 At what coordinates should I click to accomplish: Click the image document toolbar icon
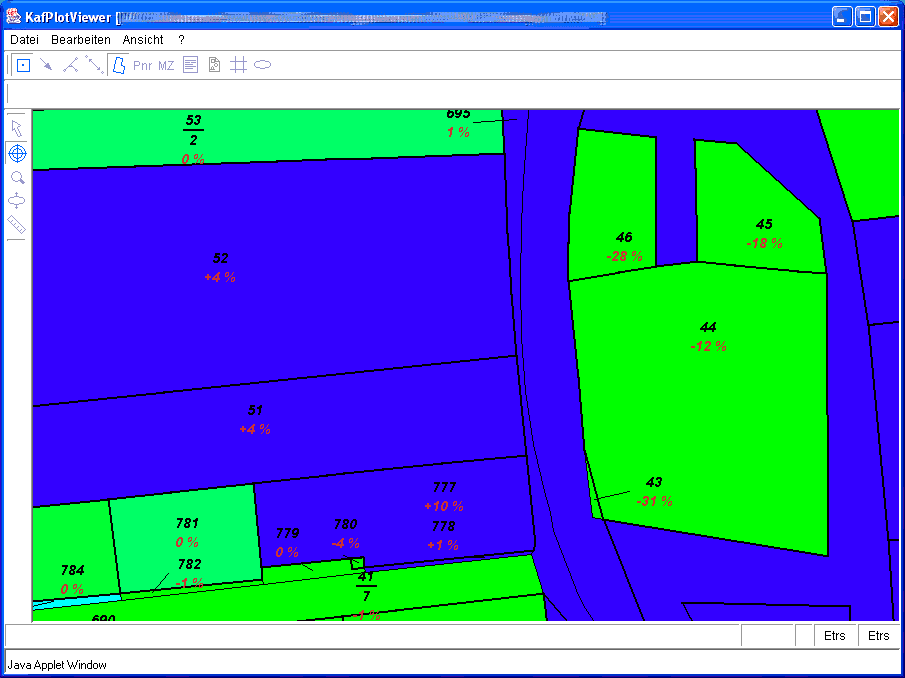tap(214, 66)
